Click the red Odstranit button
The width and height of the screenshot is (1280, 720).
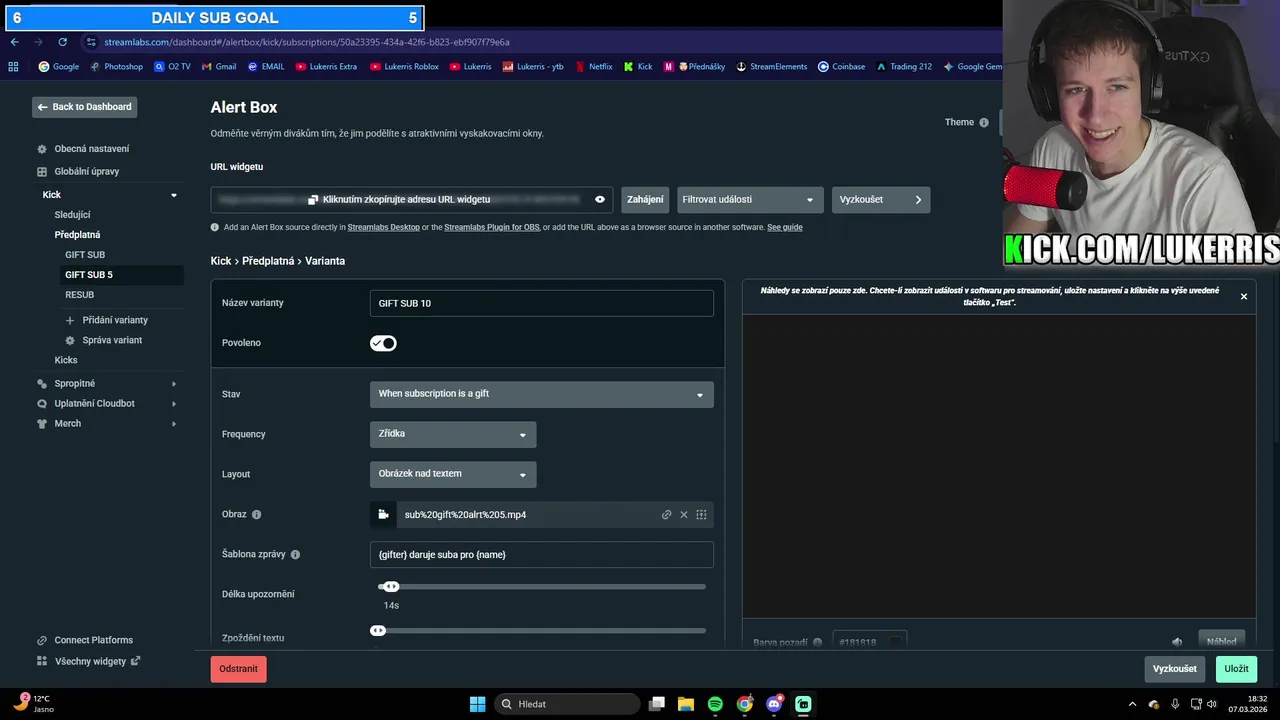pyautogui.click(x=239, y=669)
